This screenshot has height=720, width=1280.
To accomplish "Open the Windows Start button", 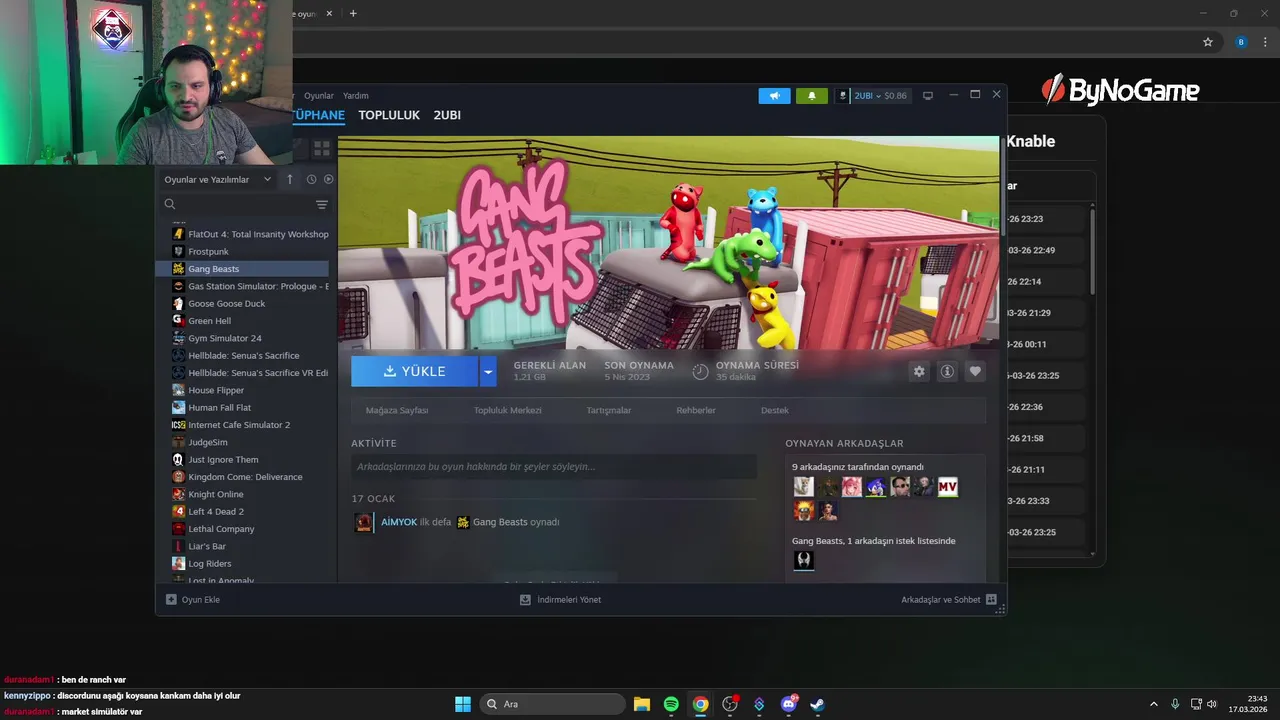I will tap(463, 704).
